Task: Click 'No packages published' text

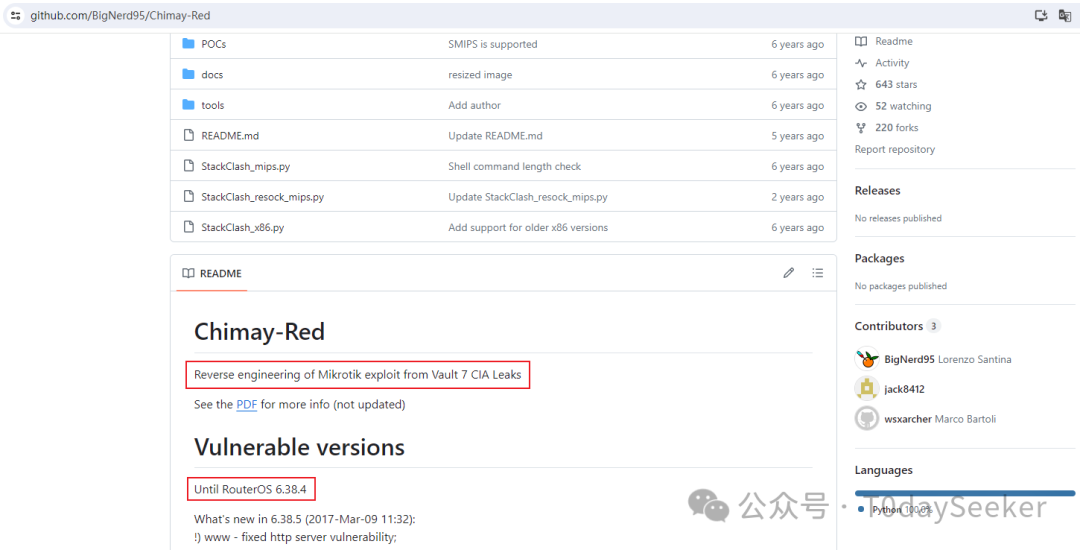Action: (x=901, y=286)
